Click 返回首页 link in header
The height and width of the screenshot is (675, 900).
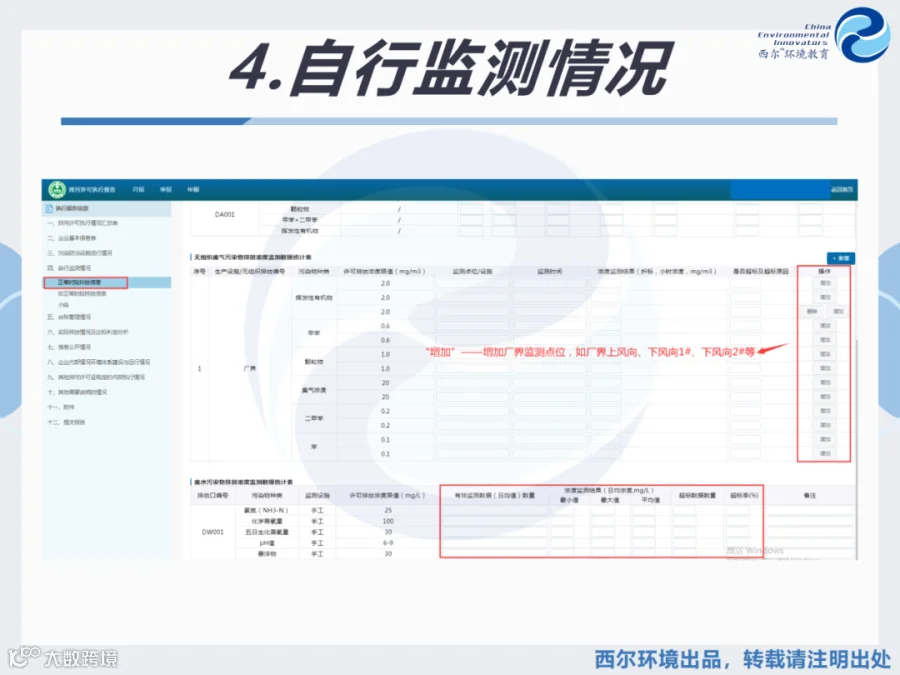click(x=841, y=189)
